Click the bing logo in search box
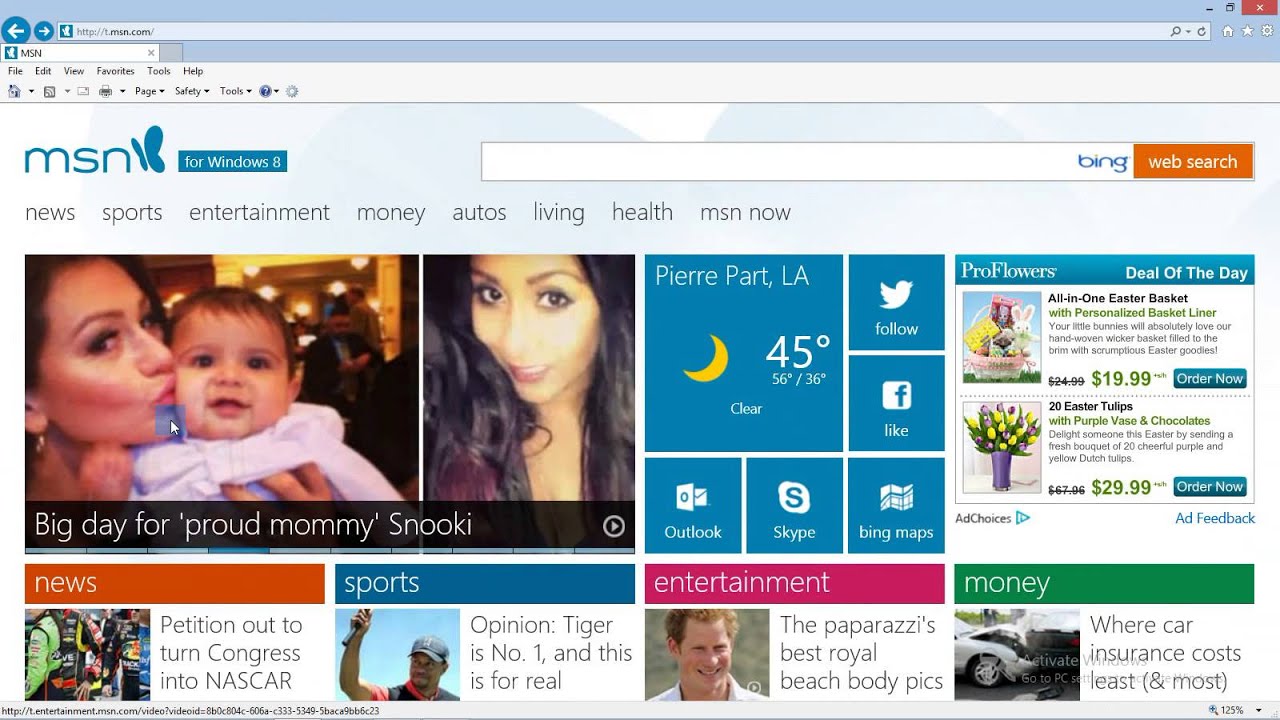Viewport: 1280px width, 720px height. (x=1102, y=161)
